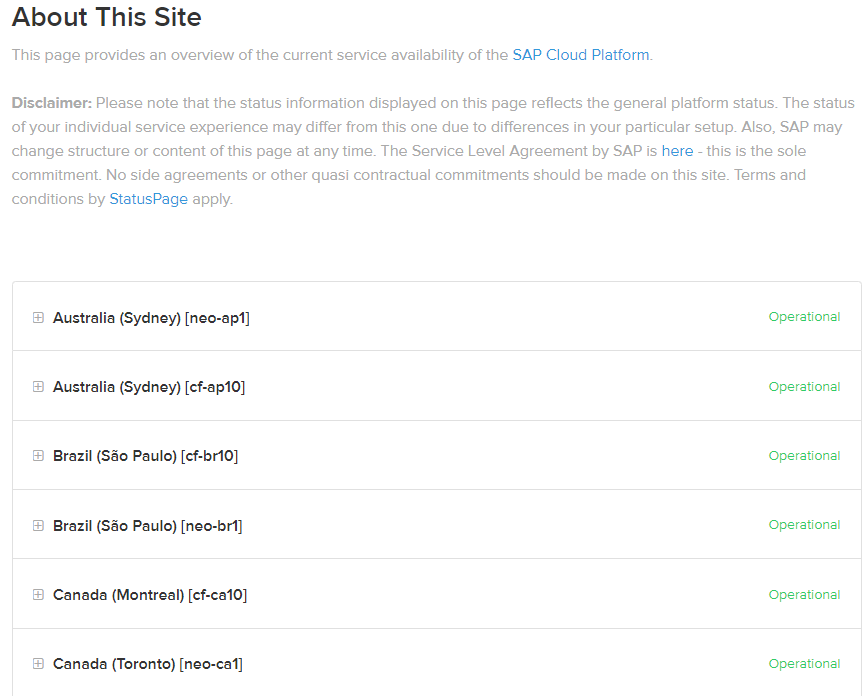This screenshot has height=696, width=865.
Task: Click the 'About This Site' heading
Action: 106,17
